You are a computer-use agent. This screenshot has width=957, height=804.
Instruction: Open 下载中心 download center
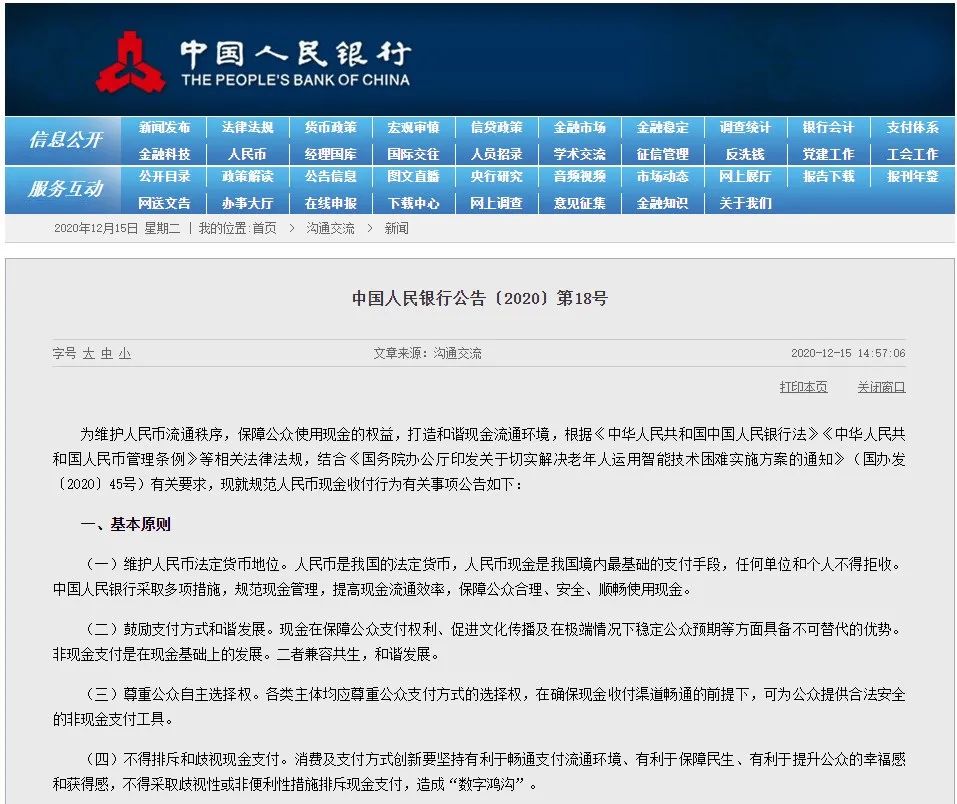coord(413,203)
